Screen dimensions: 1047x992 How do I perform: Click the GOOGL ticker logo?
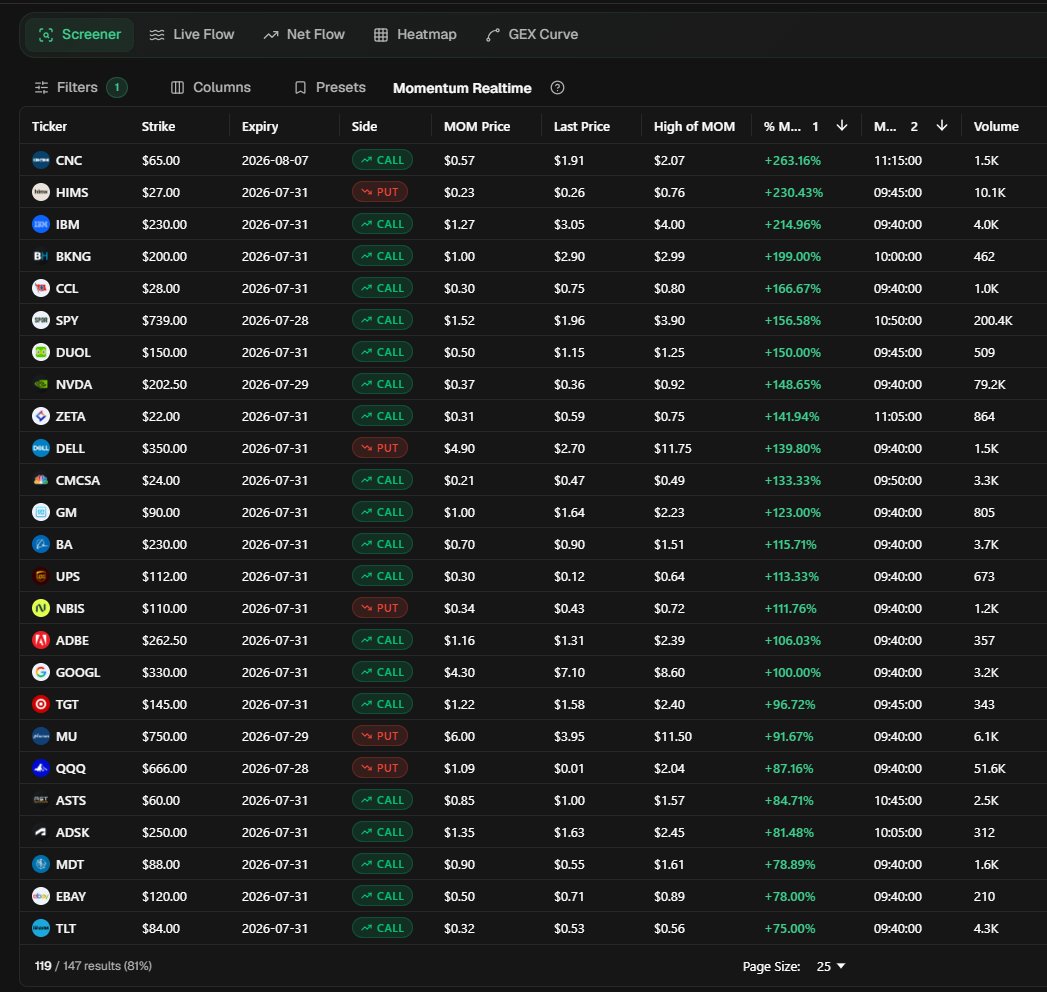[41, 672]
